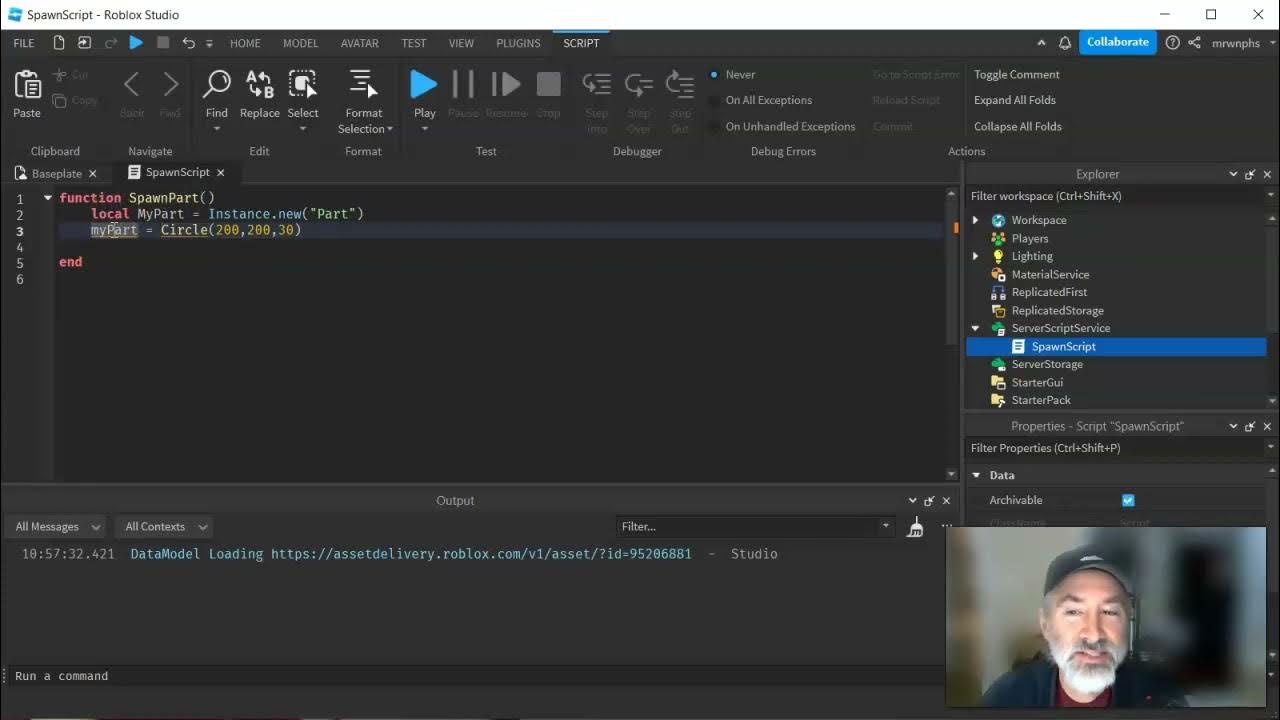Click the Paste clipboard icon
Viewport: 1280px width, 720px height.
pyautogui.click(x=27, y=85)
